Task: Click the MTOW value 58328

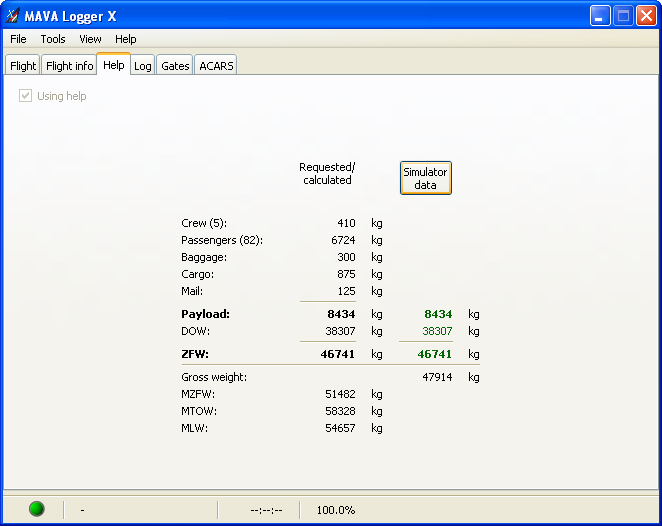Action: 340,411
